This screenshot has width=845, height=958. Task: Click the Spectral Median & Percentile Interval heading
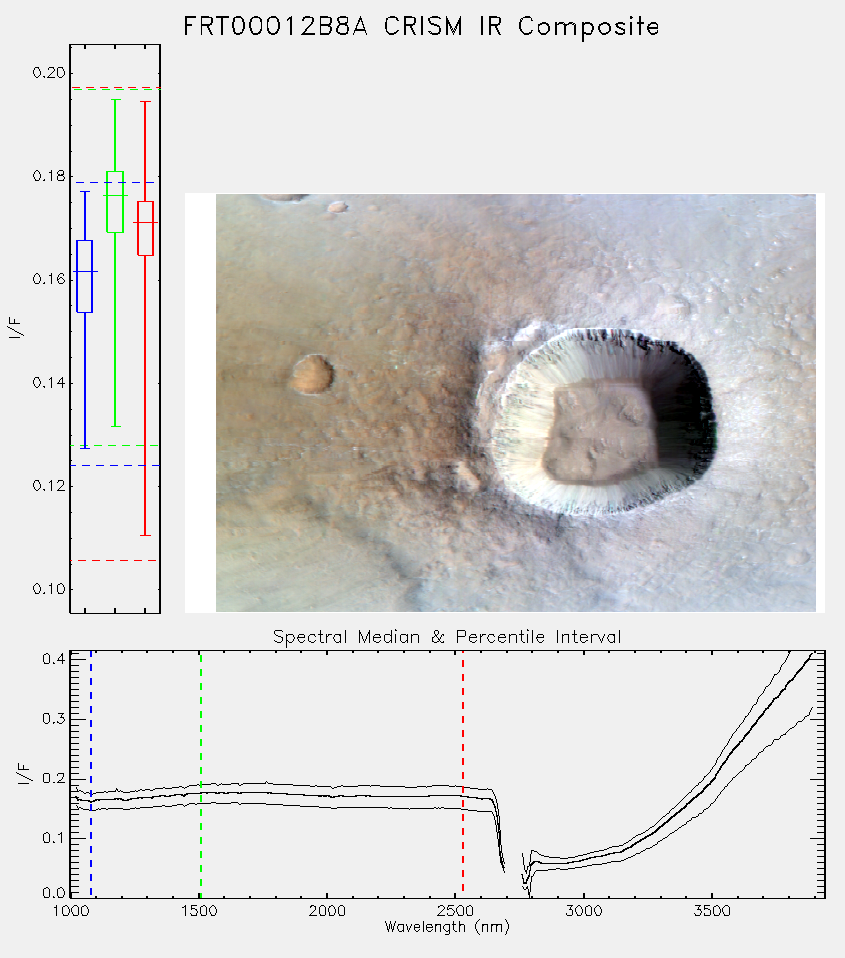click(447, 637)
